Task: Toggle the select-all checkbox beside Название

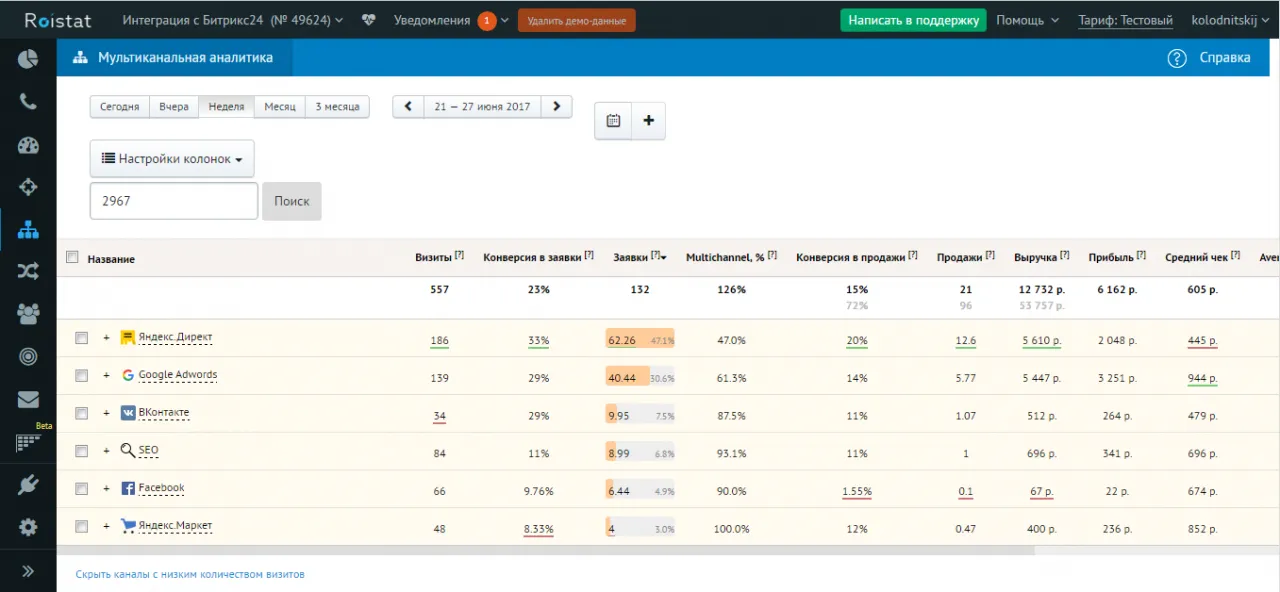Action: tap(72, 258)
